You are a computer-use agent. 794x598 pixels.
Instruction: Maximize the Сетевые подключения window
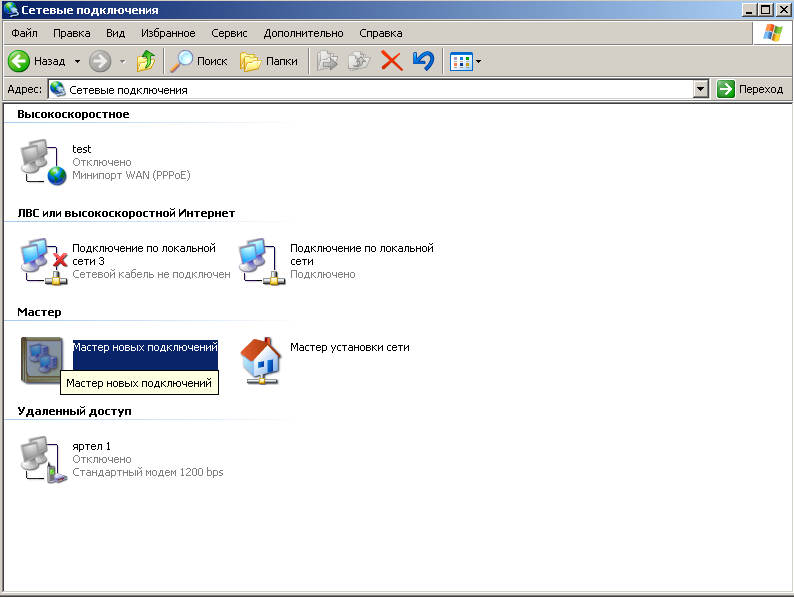click(766, 10)
